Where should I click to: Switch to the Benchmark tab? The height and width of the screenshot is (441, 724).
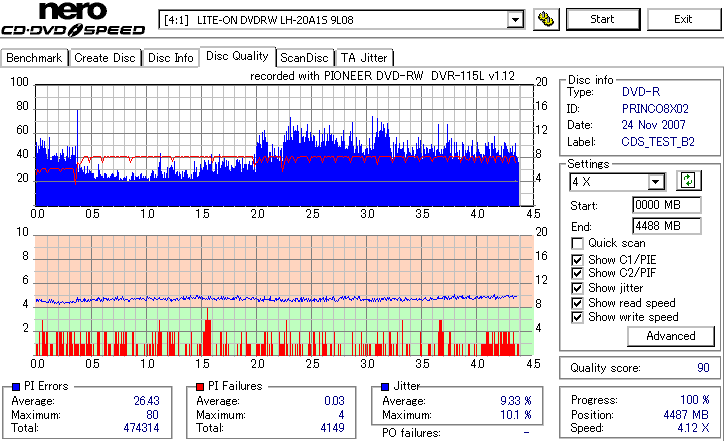point(34,58)
